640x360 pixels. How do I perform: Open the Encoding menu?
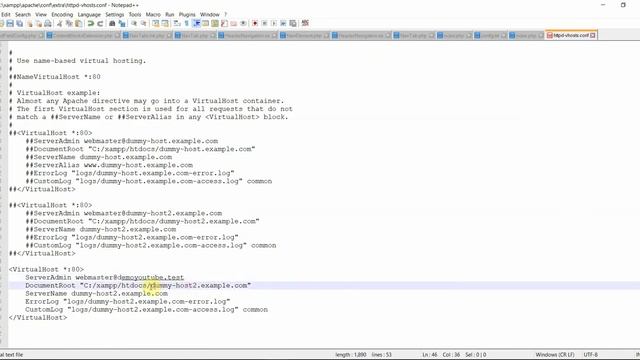pos(62,14)
